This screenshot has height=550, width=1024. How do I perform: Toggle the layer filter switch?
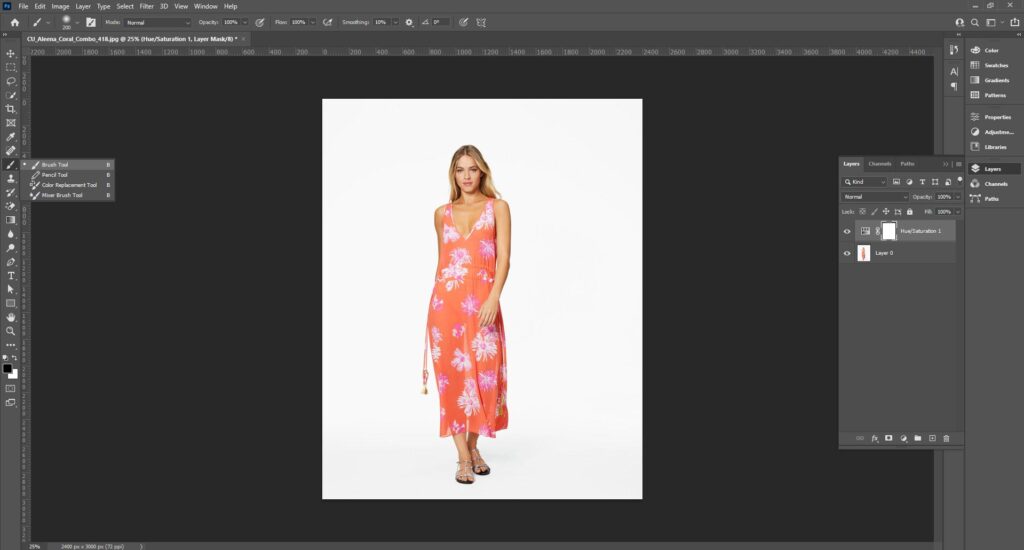(x=960, y=180)
